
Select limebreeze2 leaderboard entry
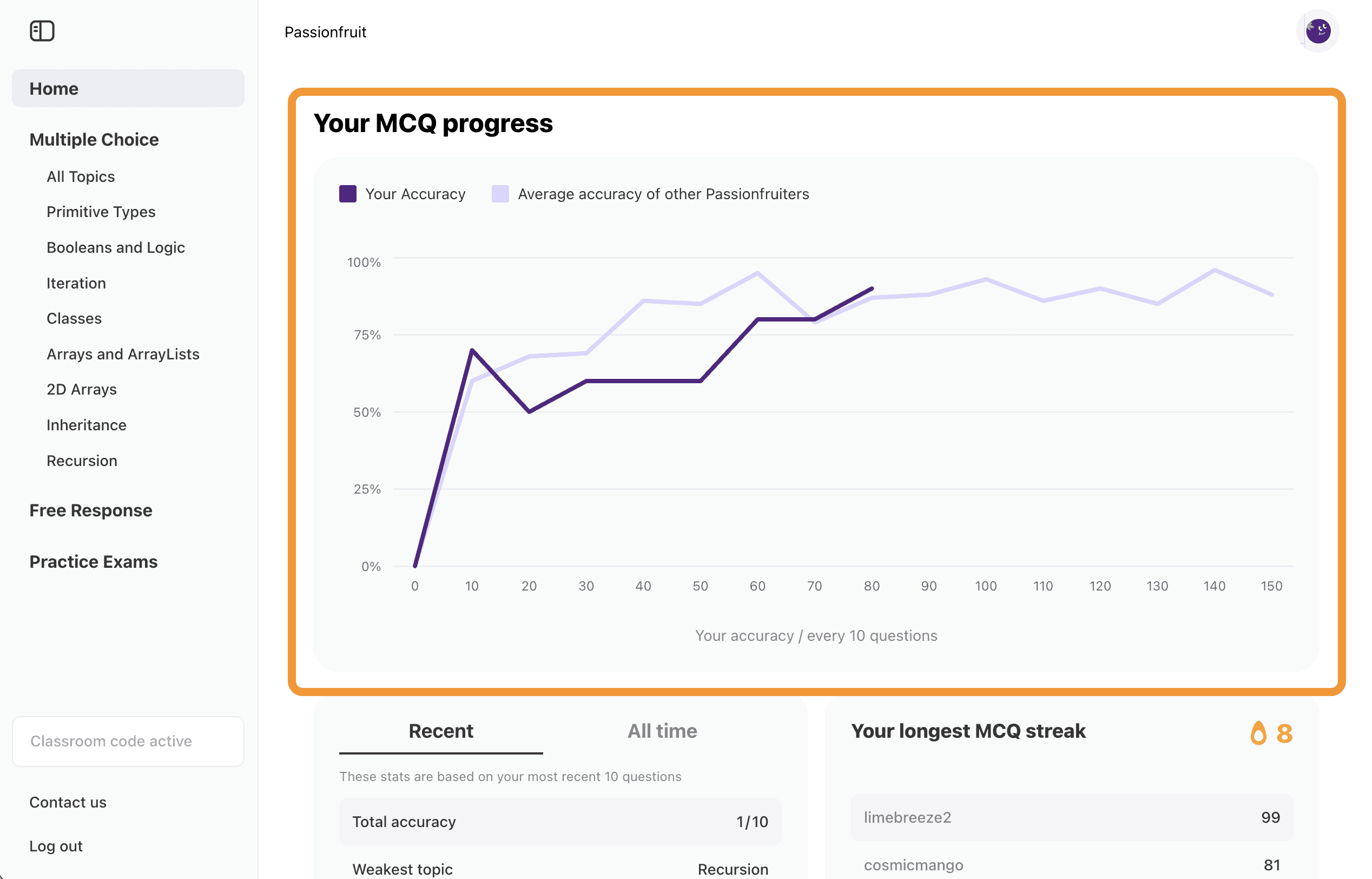[x=1071, y=817]
